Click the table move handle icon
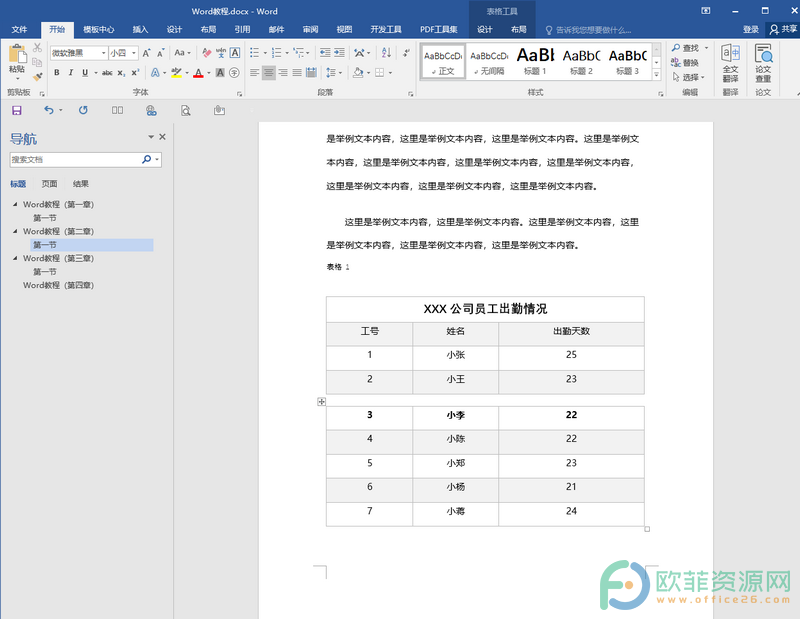 pyautogui.click(x=321, y=402)
